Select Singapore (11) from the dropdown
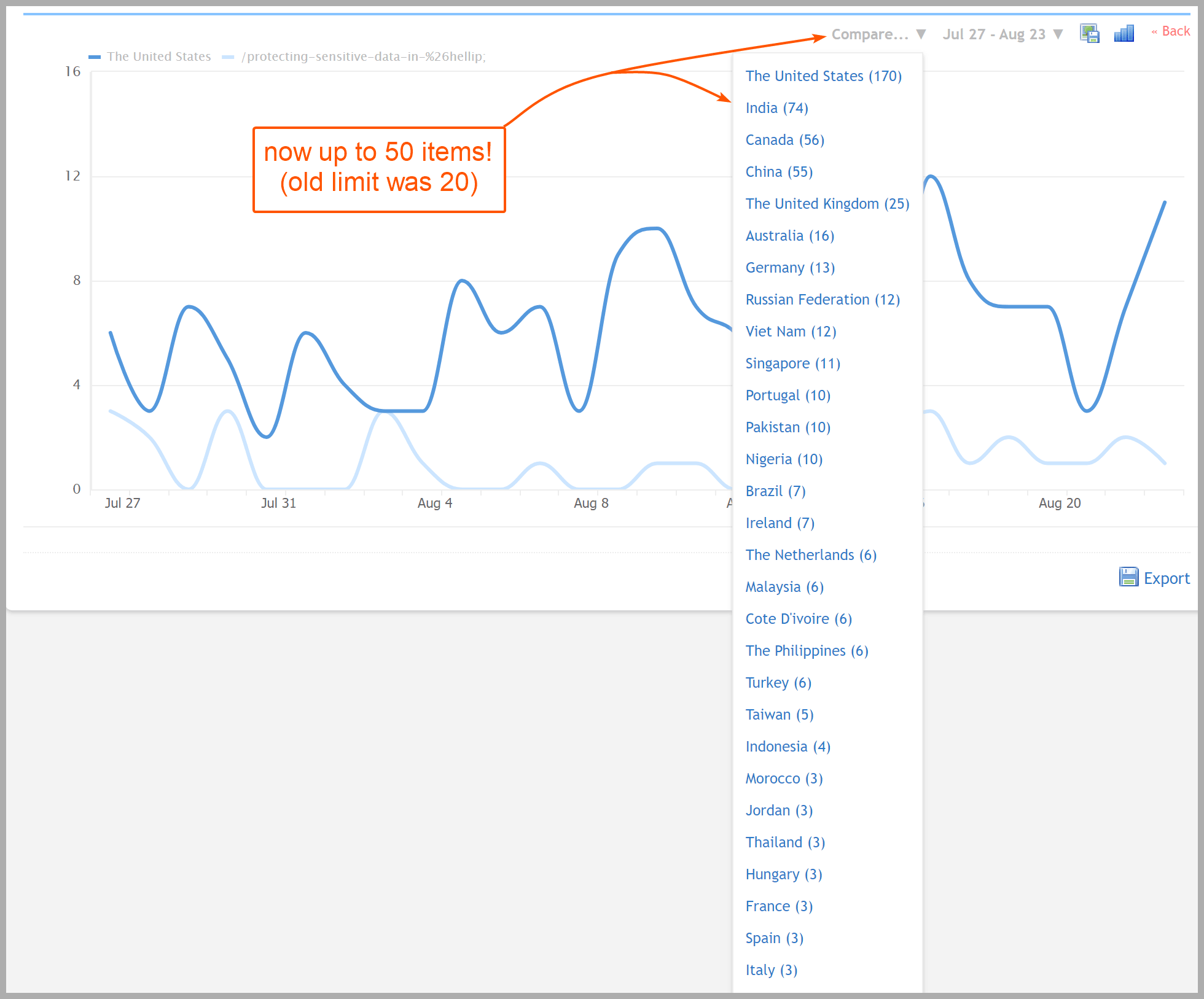Viewport: 1204px width, 999px height. point(792,363)
